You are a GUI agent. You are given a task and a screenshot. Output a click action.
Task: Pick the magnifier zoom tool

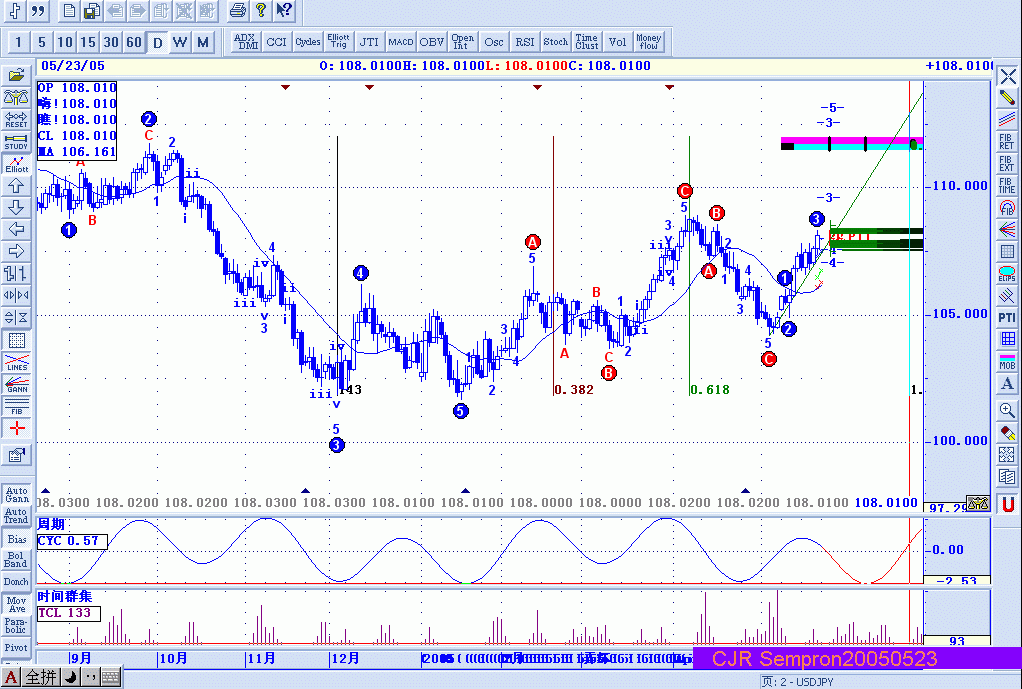click(1007, 409)
